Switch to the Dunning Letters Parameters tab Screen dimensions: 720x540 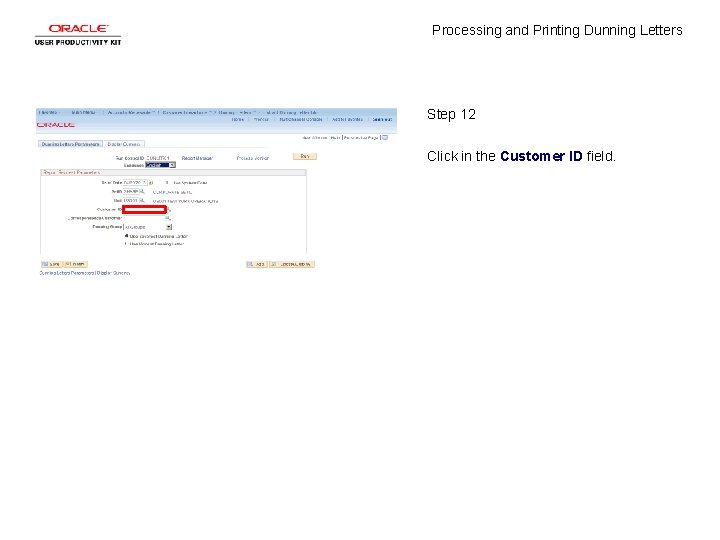[70, 144]
